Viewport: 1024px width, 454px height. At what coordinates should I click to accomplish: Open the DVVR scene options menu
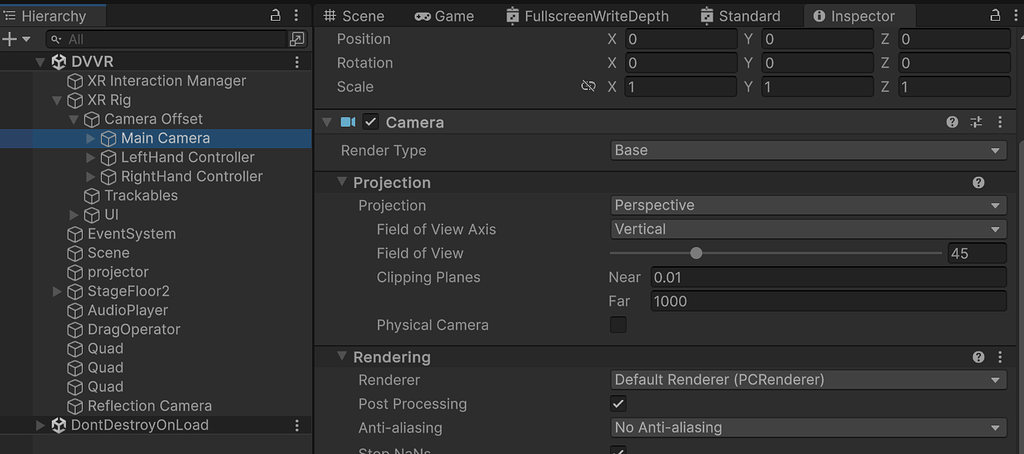coord(297,62)
